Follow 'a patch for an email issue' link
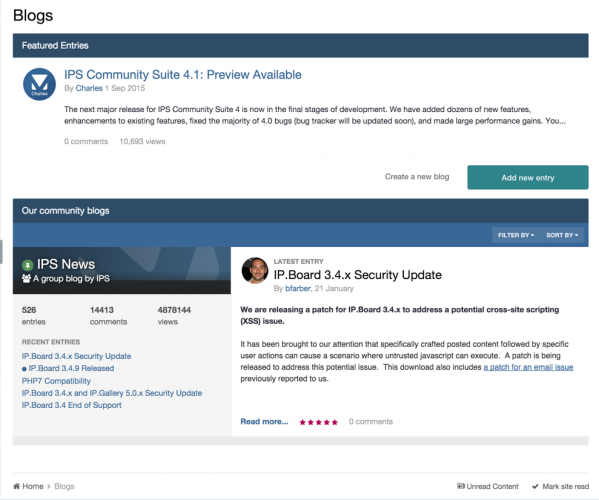The width and height of the screenshot is (599, 500). point(528,367)
